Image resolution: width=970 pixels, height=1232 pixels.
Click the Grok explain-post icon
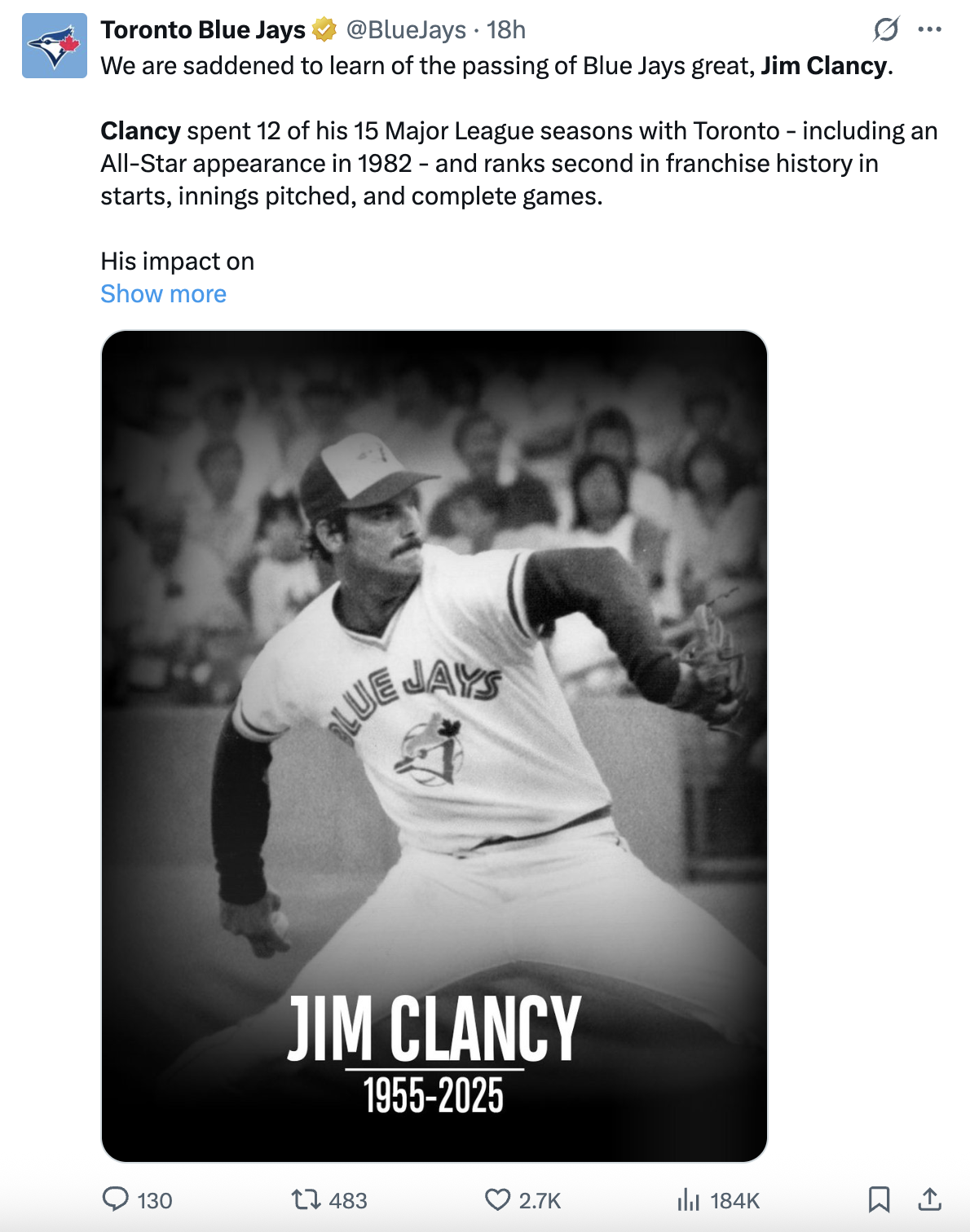click(x=886, y=30)
